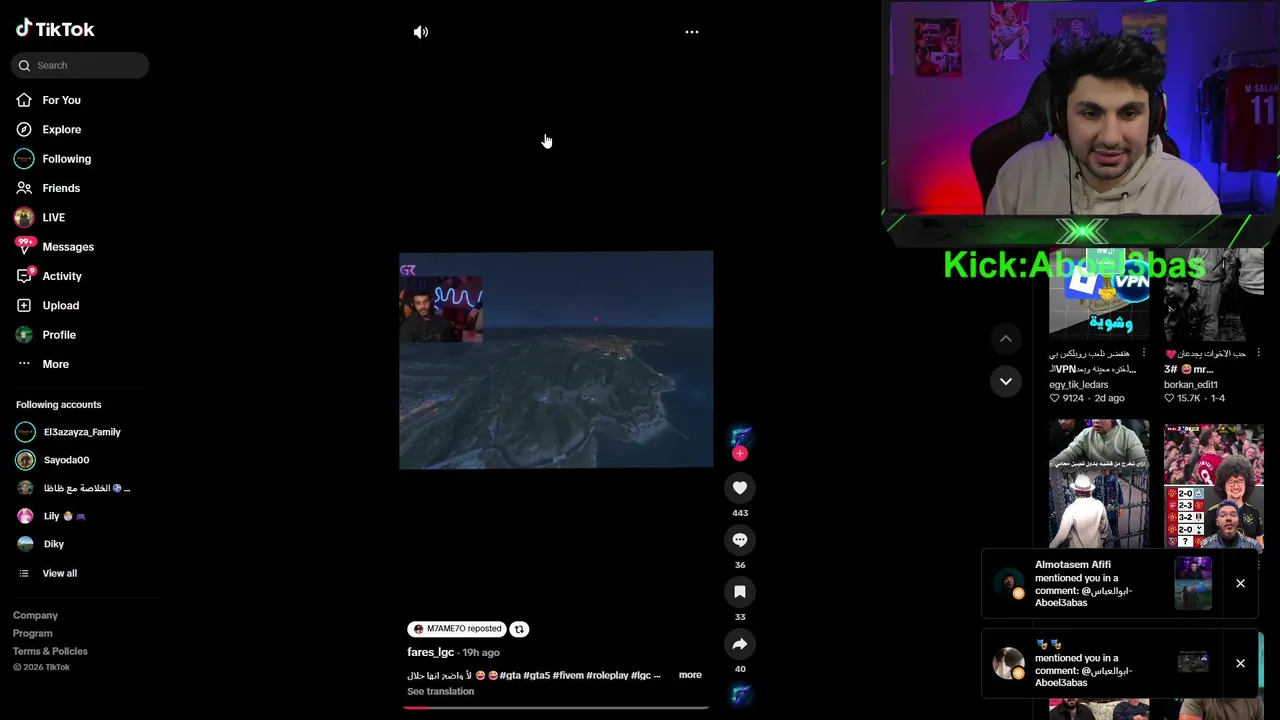Dismiss Almotasem Afifi notification
The image size is (1280, 720).
pos(1240,584)
